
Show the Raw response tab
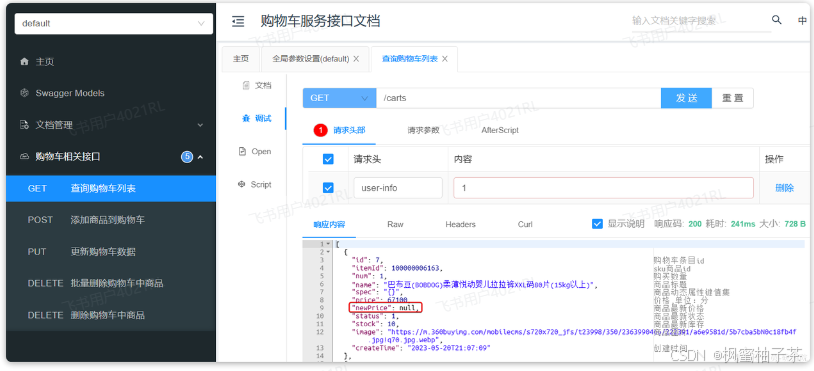click(395, 224)
